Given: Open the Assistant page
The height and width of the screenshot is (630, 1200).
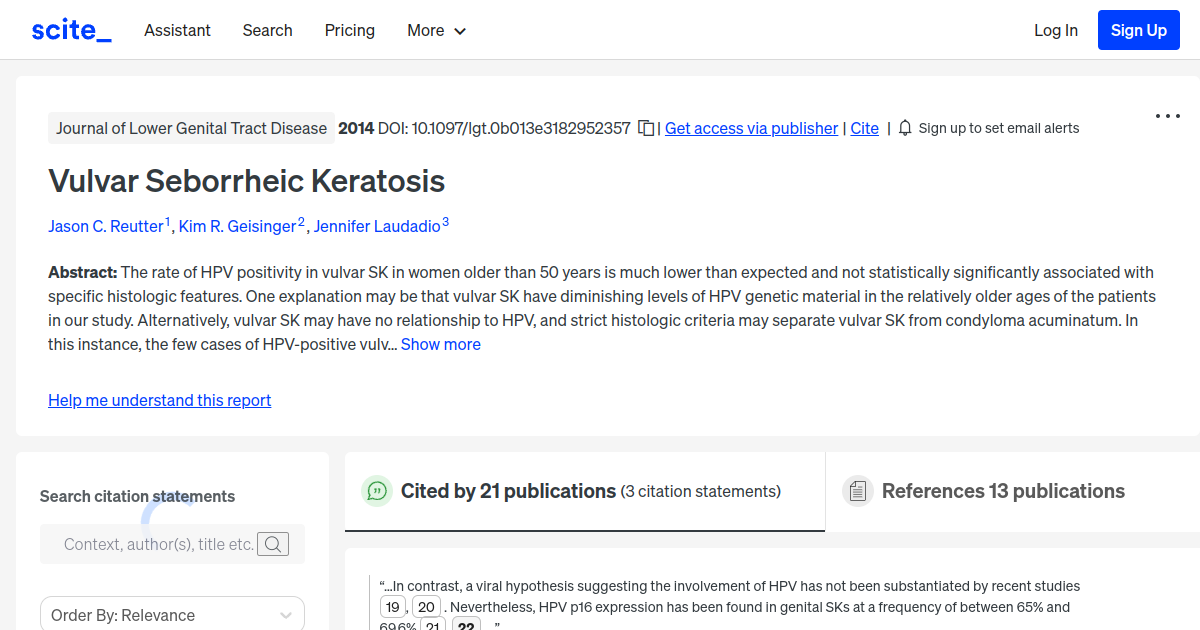Looking at the screenshot, I should (177, 31).
